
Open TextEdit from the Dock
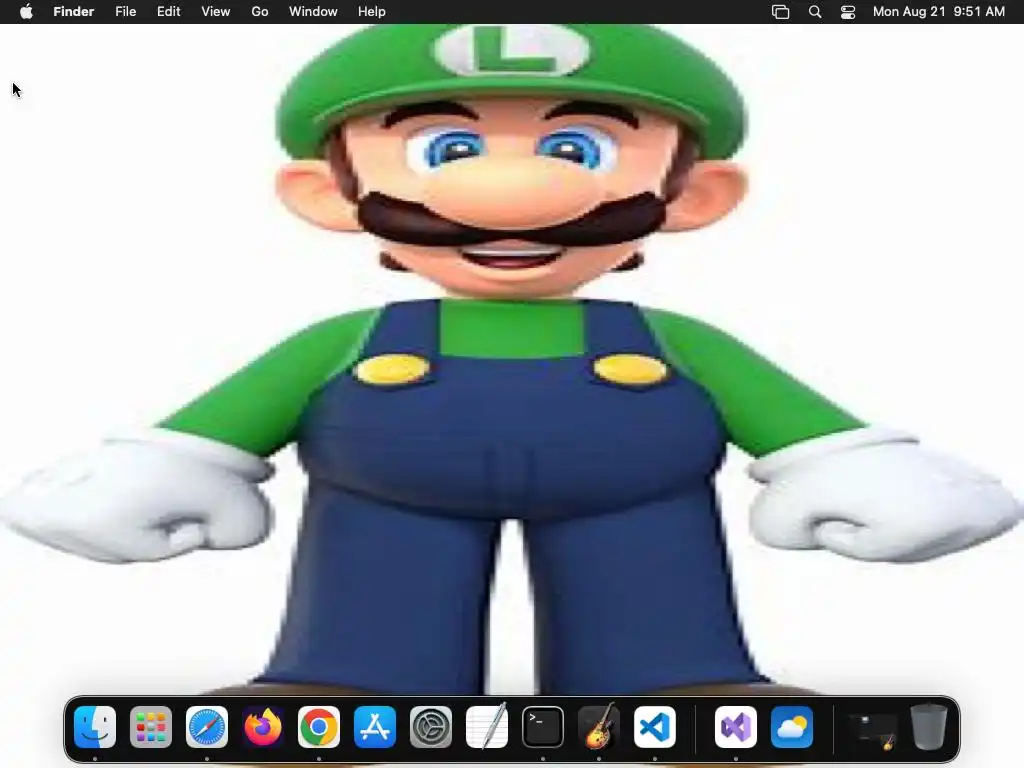(487, 727)
